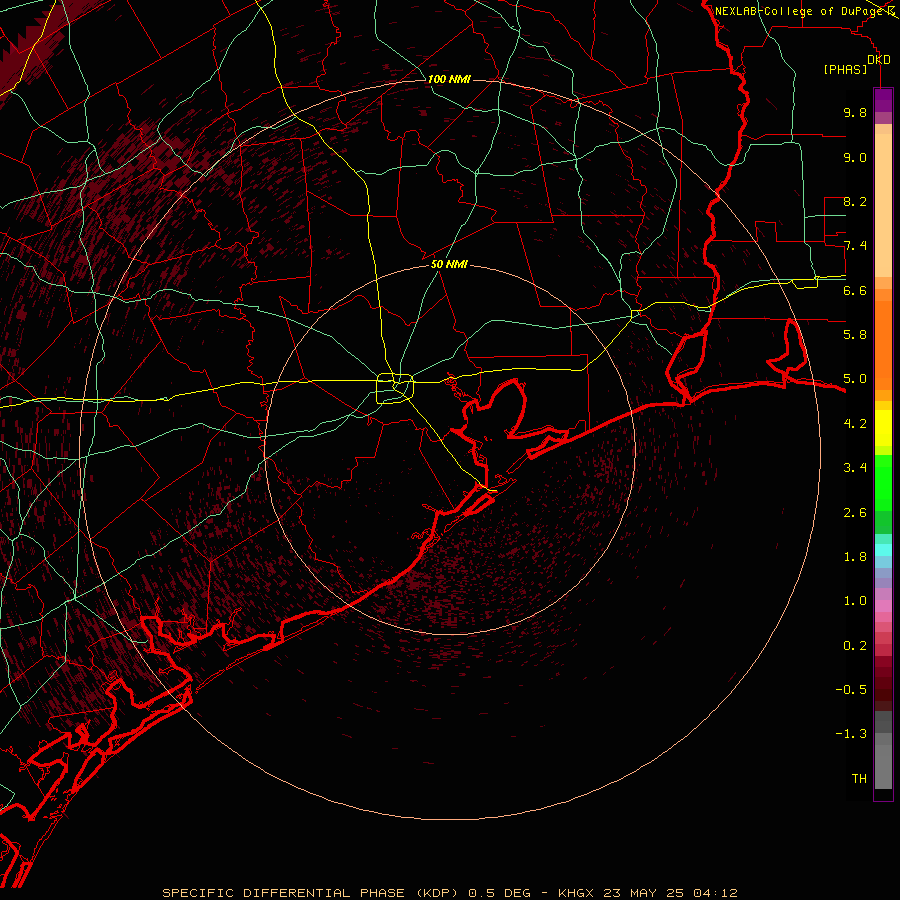Image resolution: width=900 pixels, height=900 pixels.
Task: Click the "KHGX" radar site identifier in caption
Action: click(577, 893)
